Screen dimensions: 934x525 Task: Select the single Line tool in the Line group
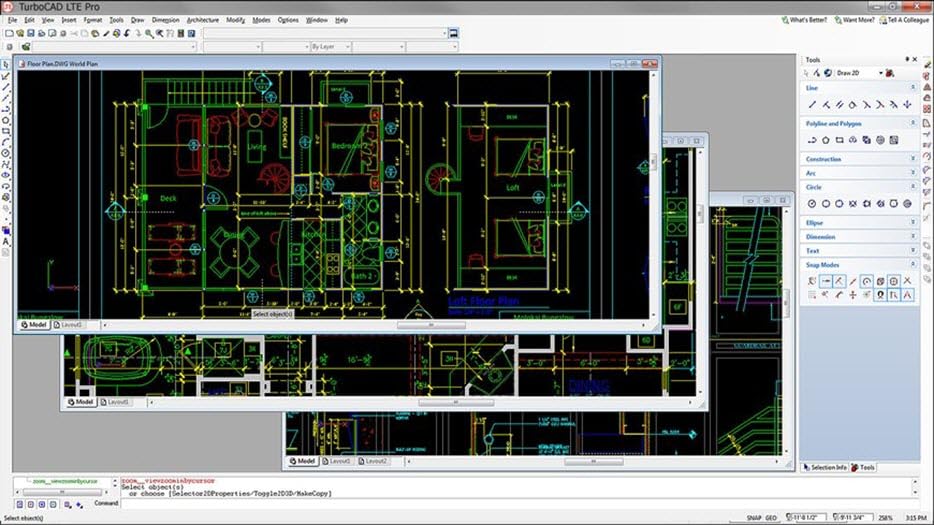click(812, 105)
